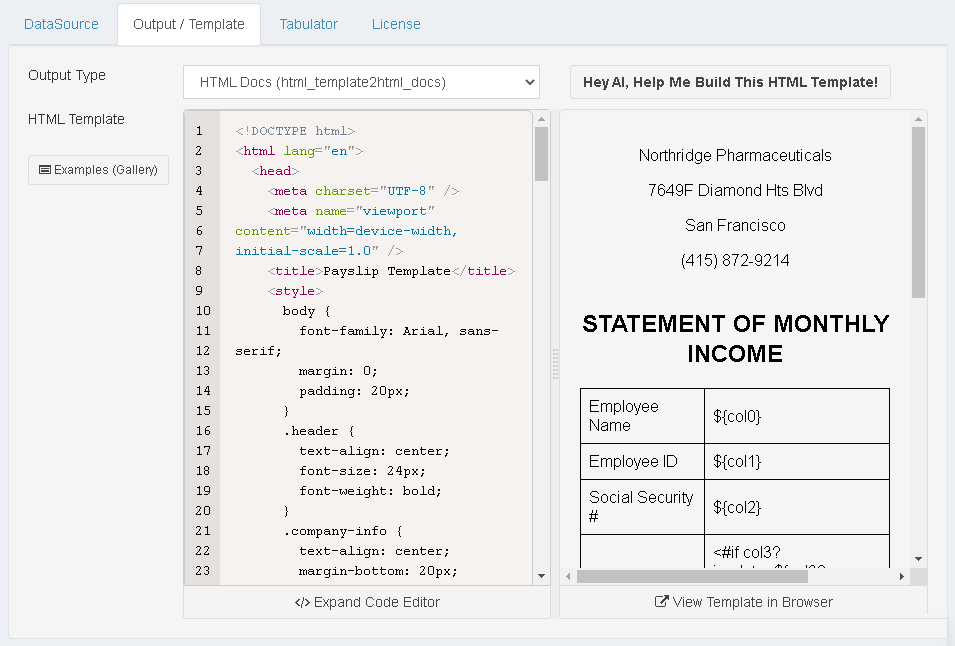Viewport: 955px width, 646px height.
Task: Switch to the DataSource tab
Action: point(61,24)
